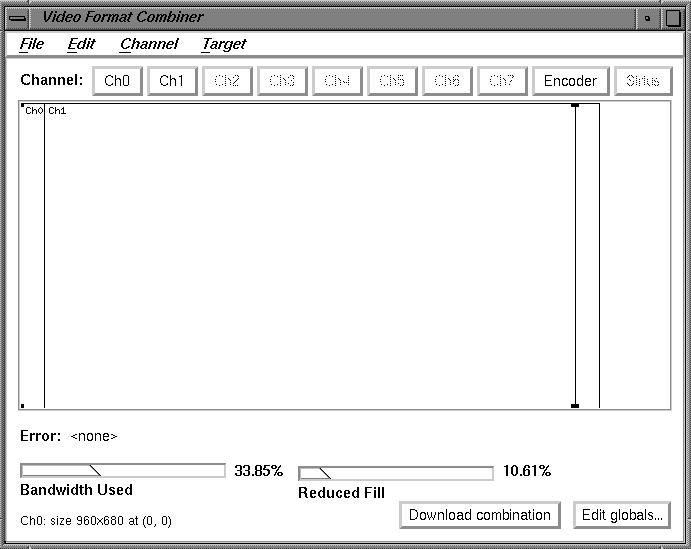Open the Target menu

pos(224,44)
